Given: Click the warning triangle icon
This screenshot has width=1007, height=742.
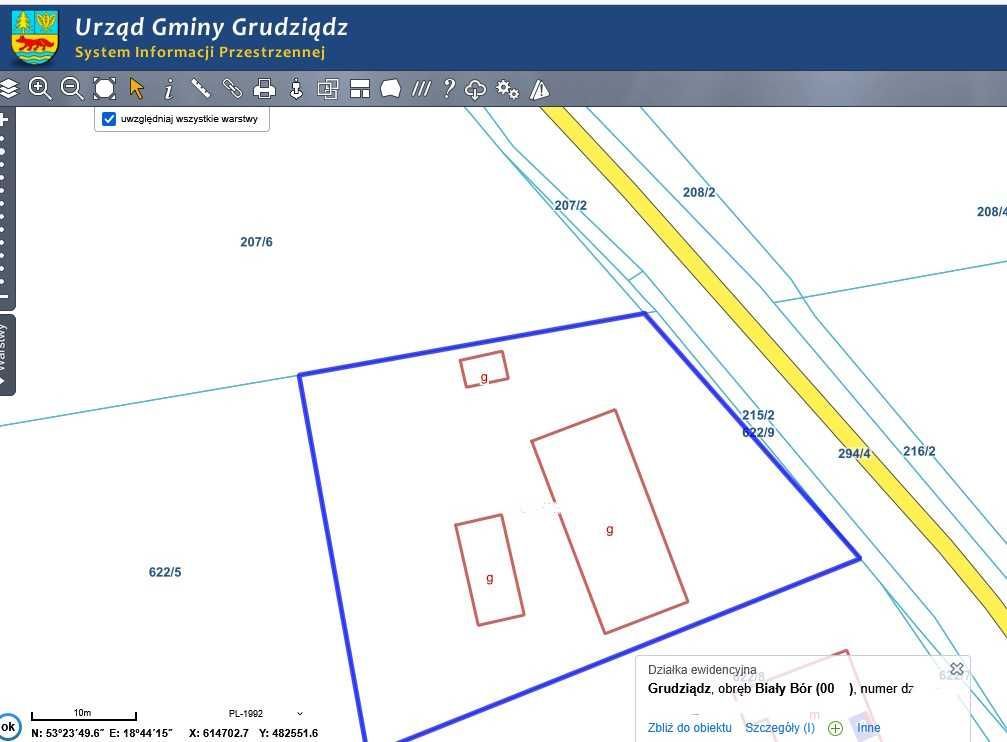Looking at the screenshot, I should [x=539, y=89].
